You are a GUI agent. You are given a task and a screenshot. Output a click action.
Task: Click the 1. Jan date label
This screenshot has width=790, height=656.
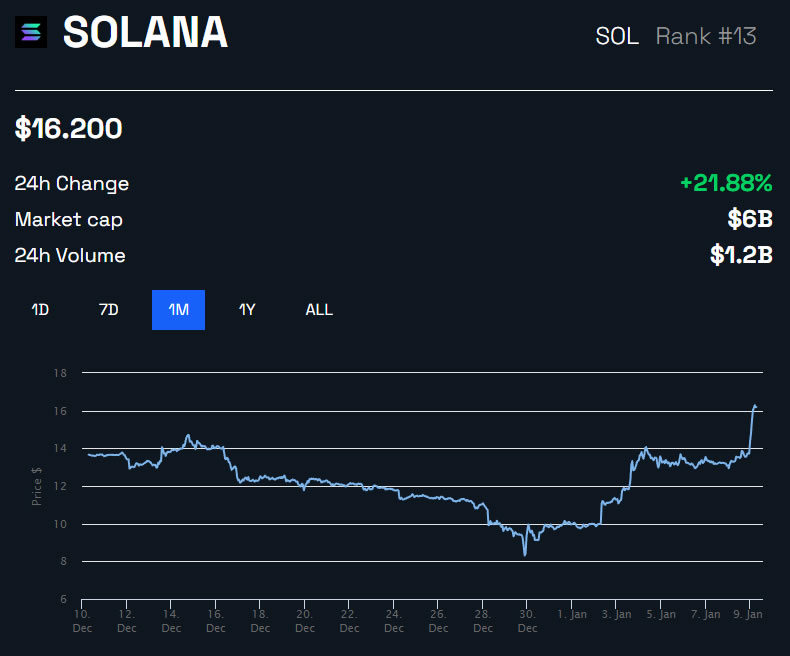[x=572, y=614]
